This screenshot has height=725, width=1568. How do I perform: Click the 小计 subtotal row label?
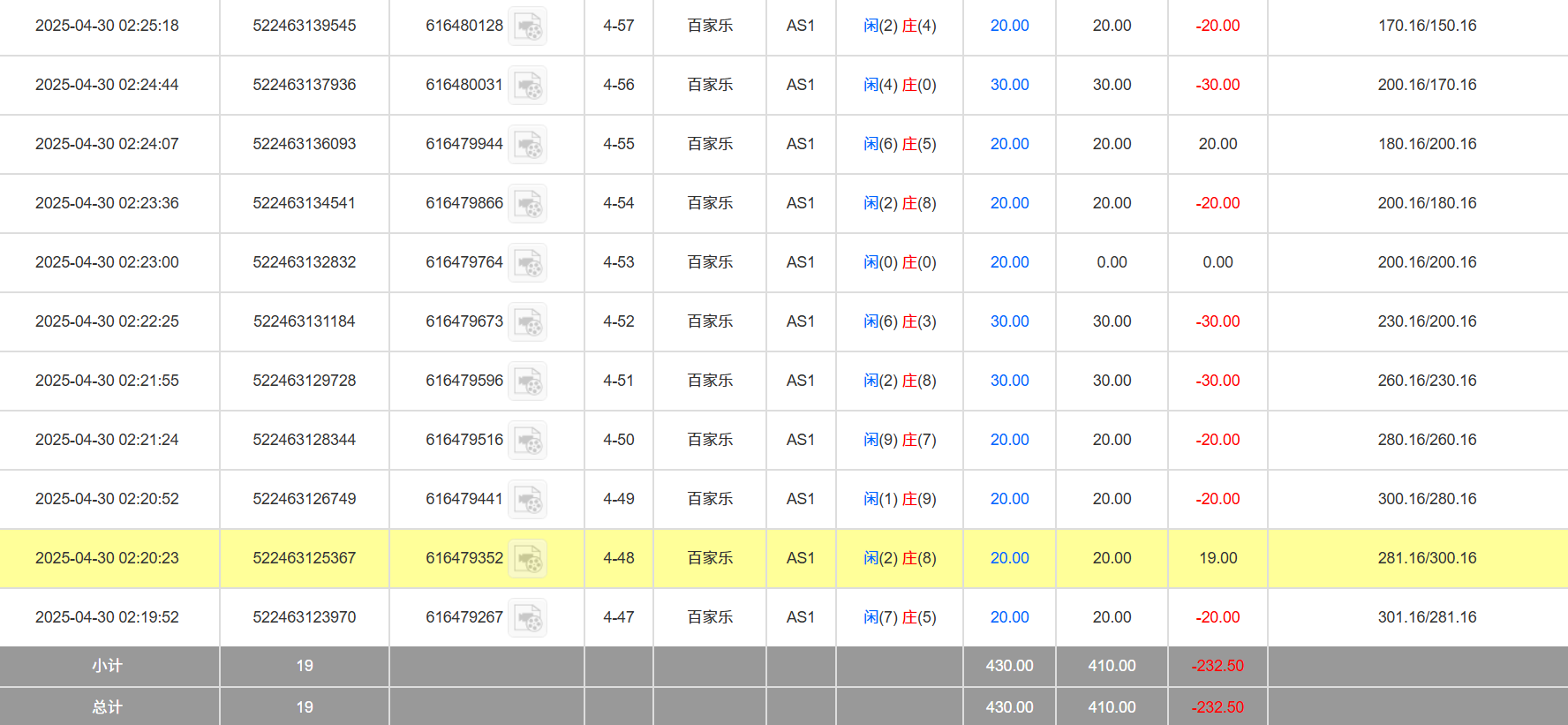coord(107,666)
